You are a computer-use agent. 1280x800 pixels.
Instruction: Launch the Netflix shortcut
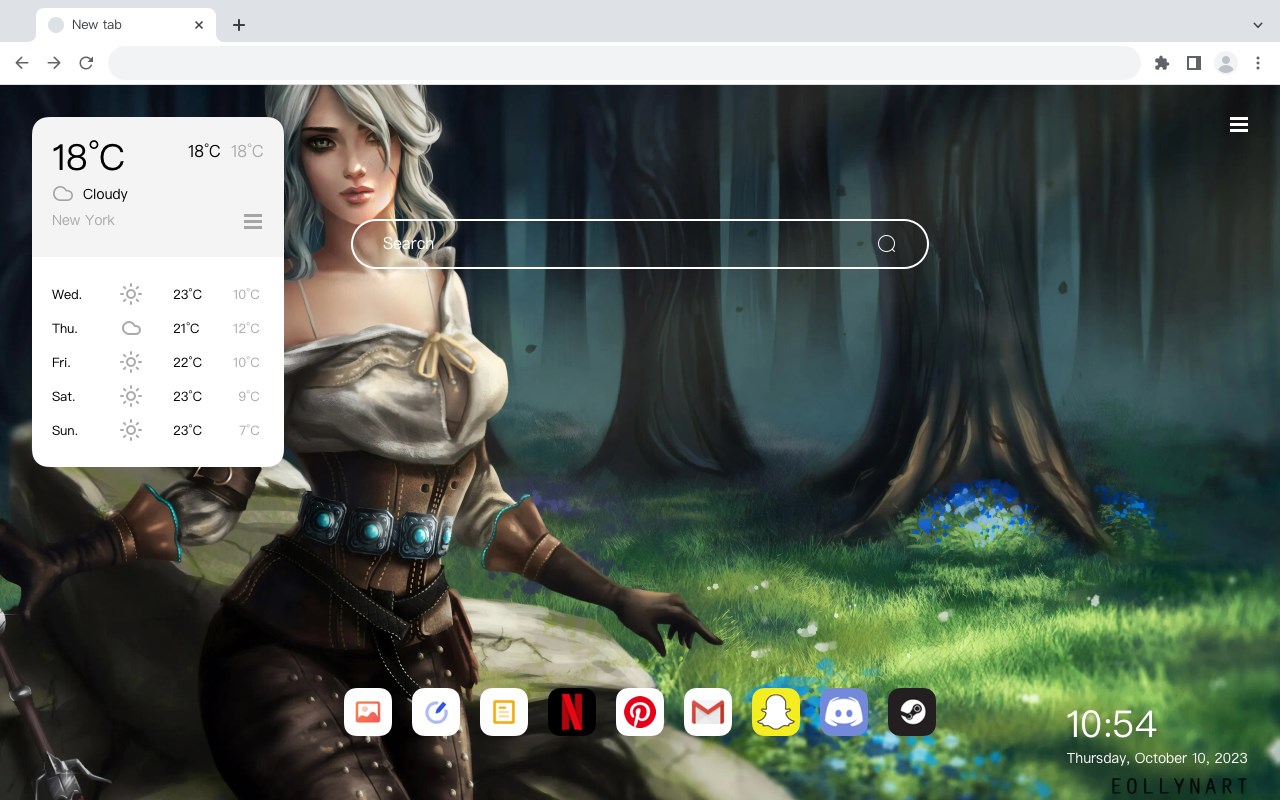point(572,712)
